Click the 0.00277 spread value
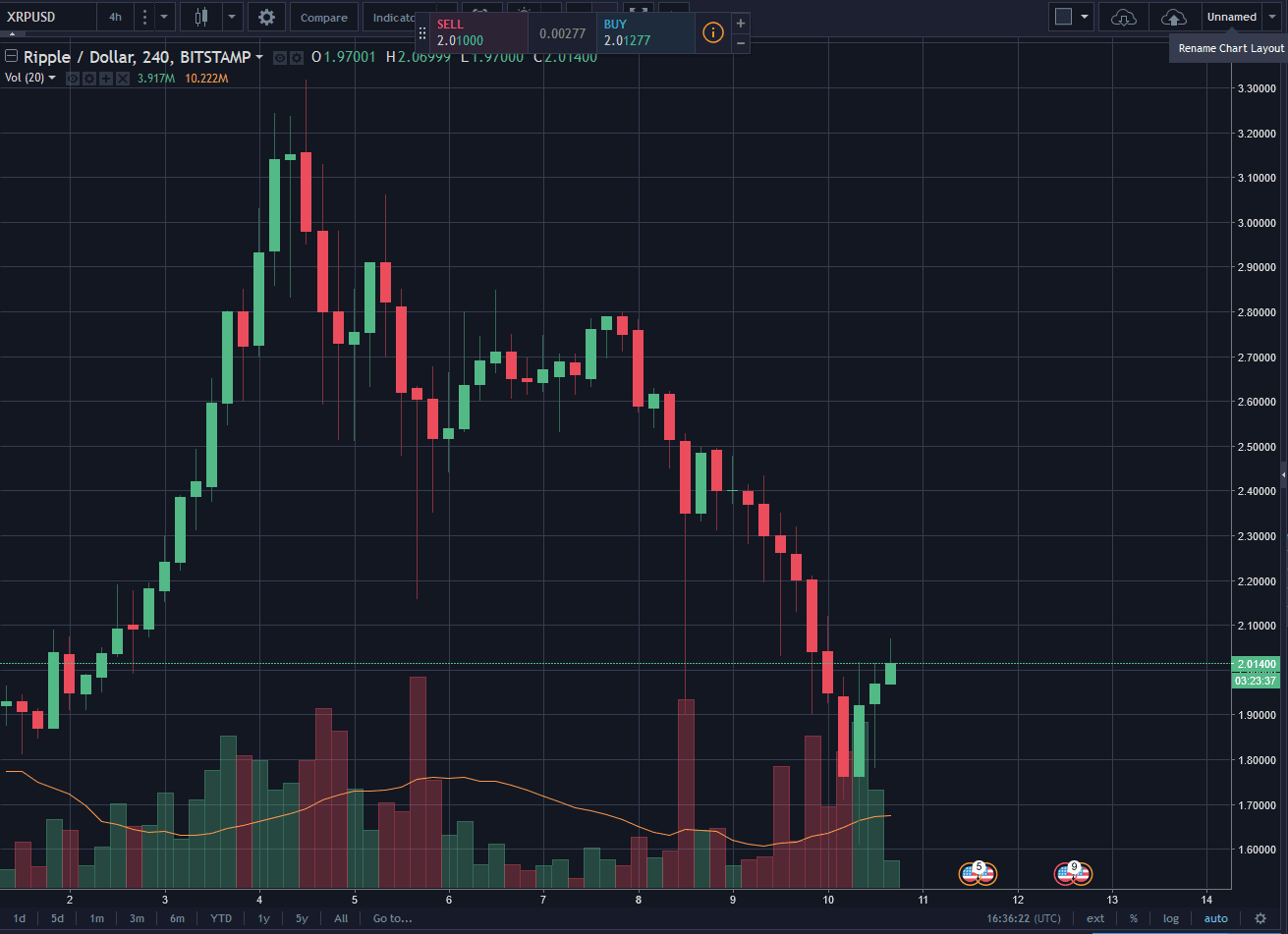 [x=562, y=33]
